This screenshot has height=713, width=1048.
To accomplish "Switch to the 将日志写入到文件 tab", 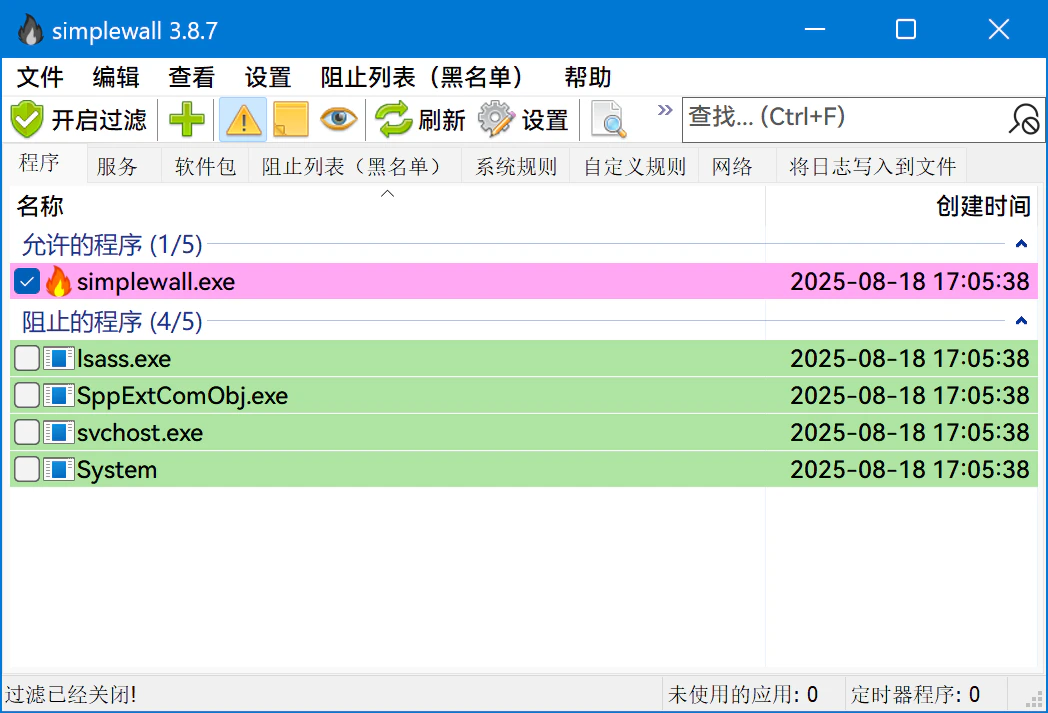I will click(872, 166).
